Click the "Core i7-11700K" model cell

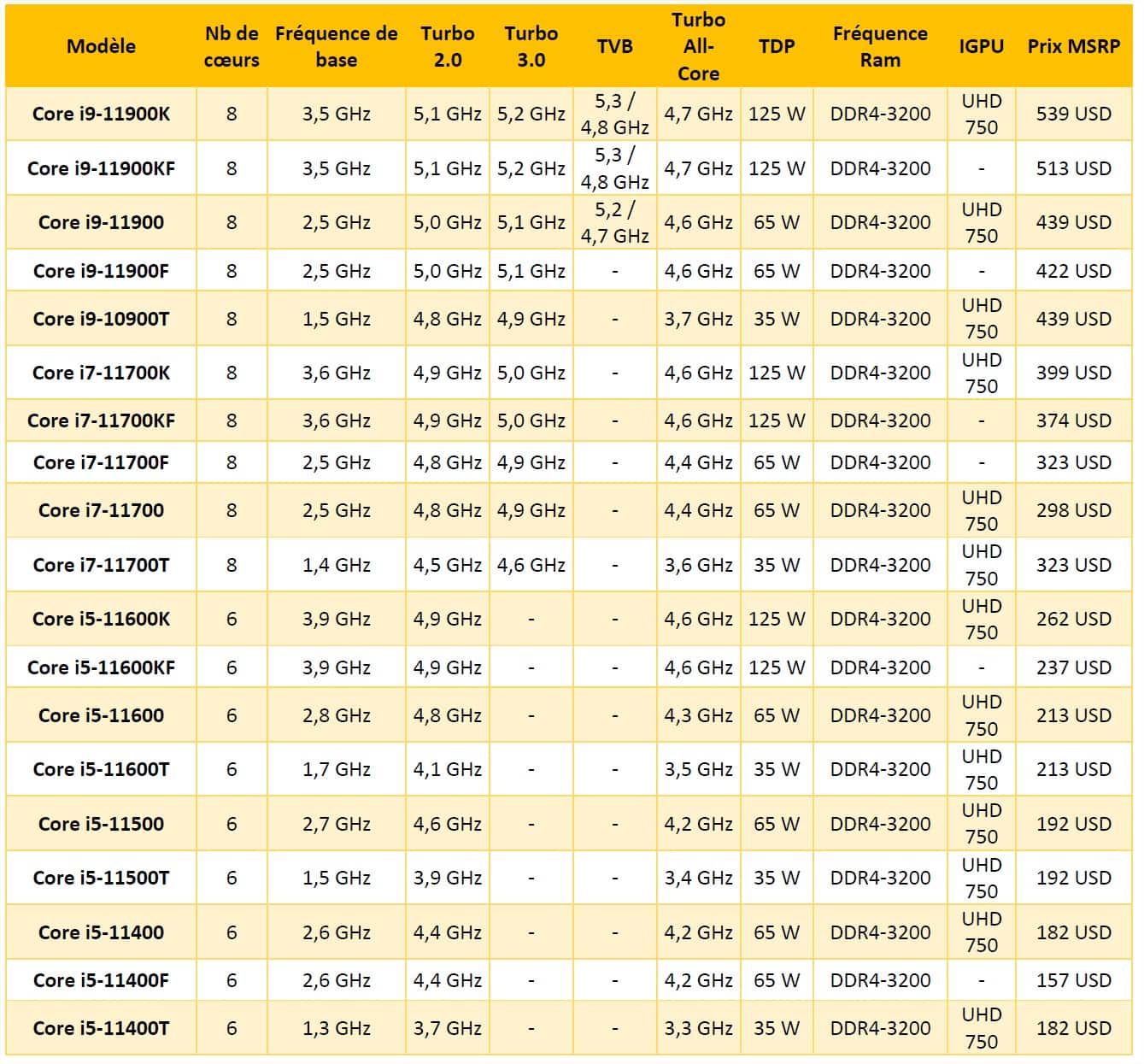click(101, 373)
